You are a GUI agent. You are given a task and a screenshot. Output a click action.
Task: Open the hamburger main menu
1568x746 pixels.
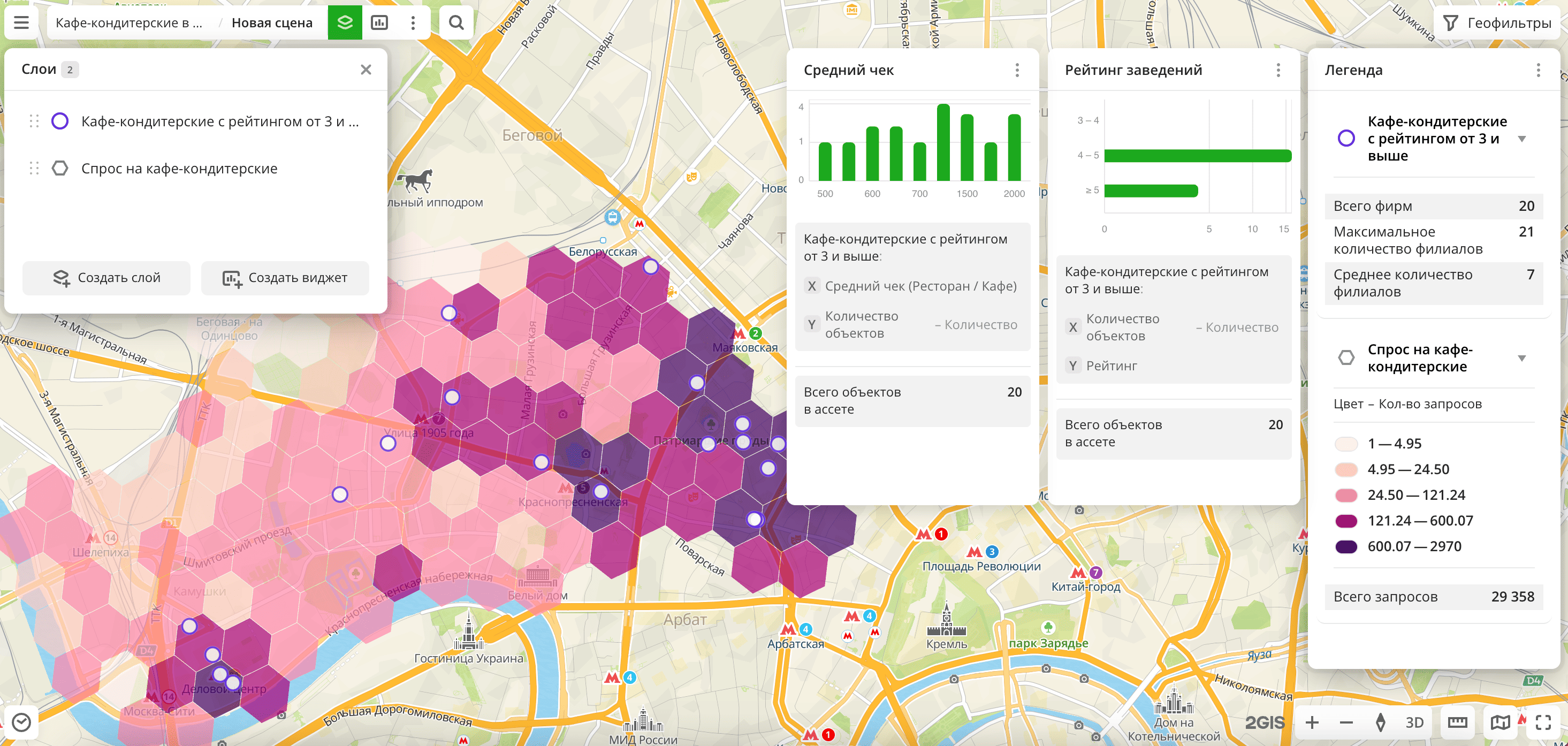(21, 22)
